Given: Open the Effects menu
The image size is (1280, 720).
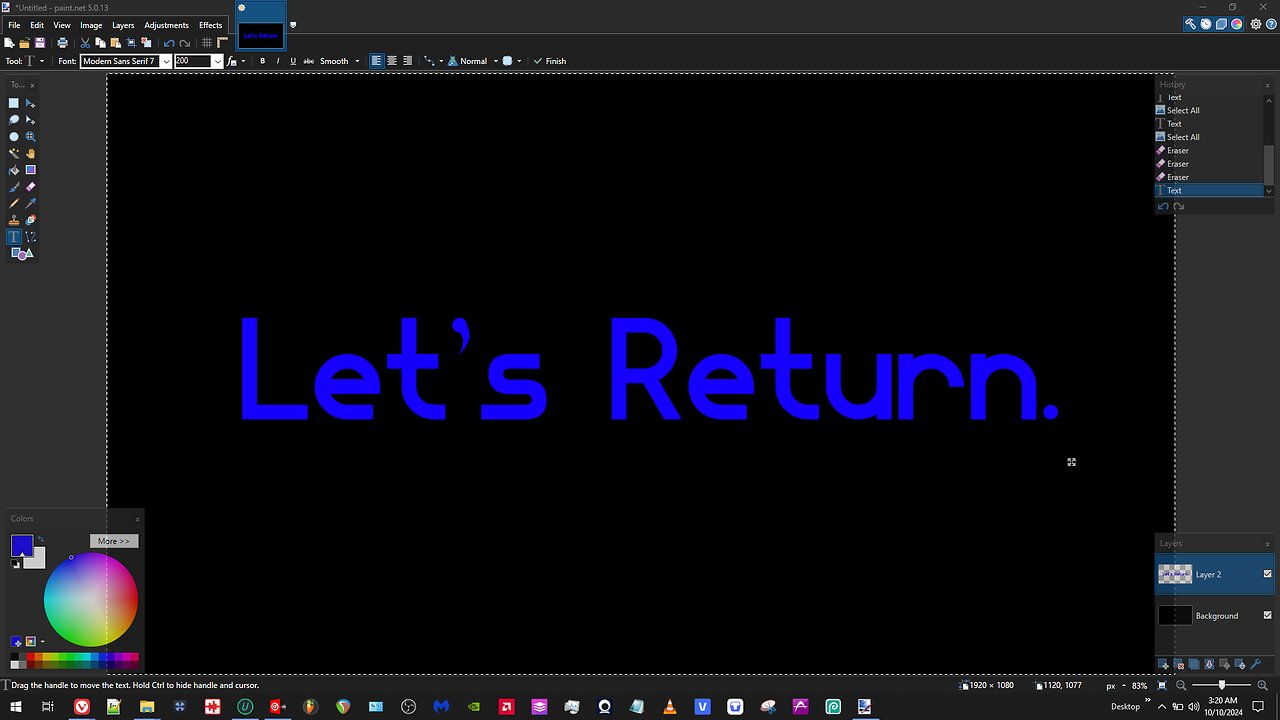Looking at the screenshot, I should pyautogui.click(x=210, y=25).
